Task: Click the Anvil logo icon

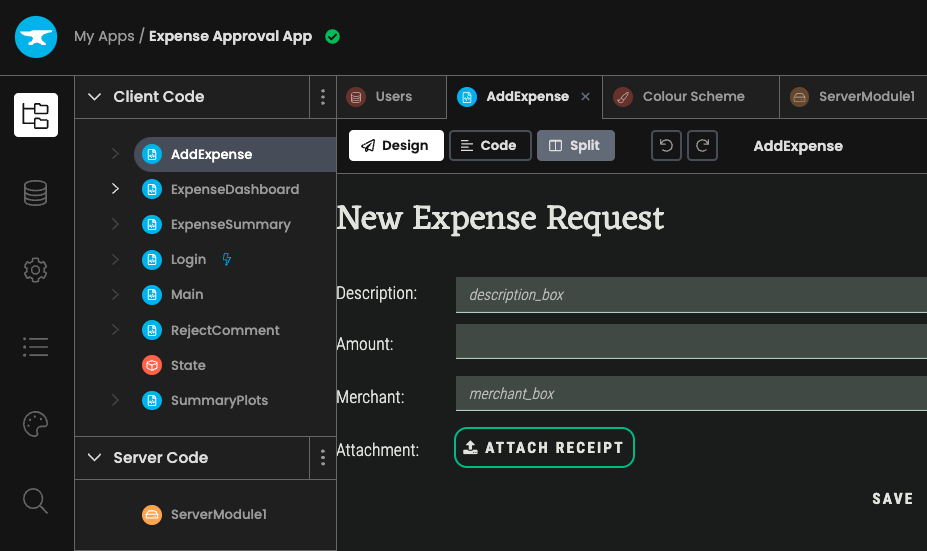Action: coord(36,37)
